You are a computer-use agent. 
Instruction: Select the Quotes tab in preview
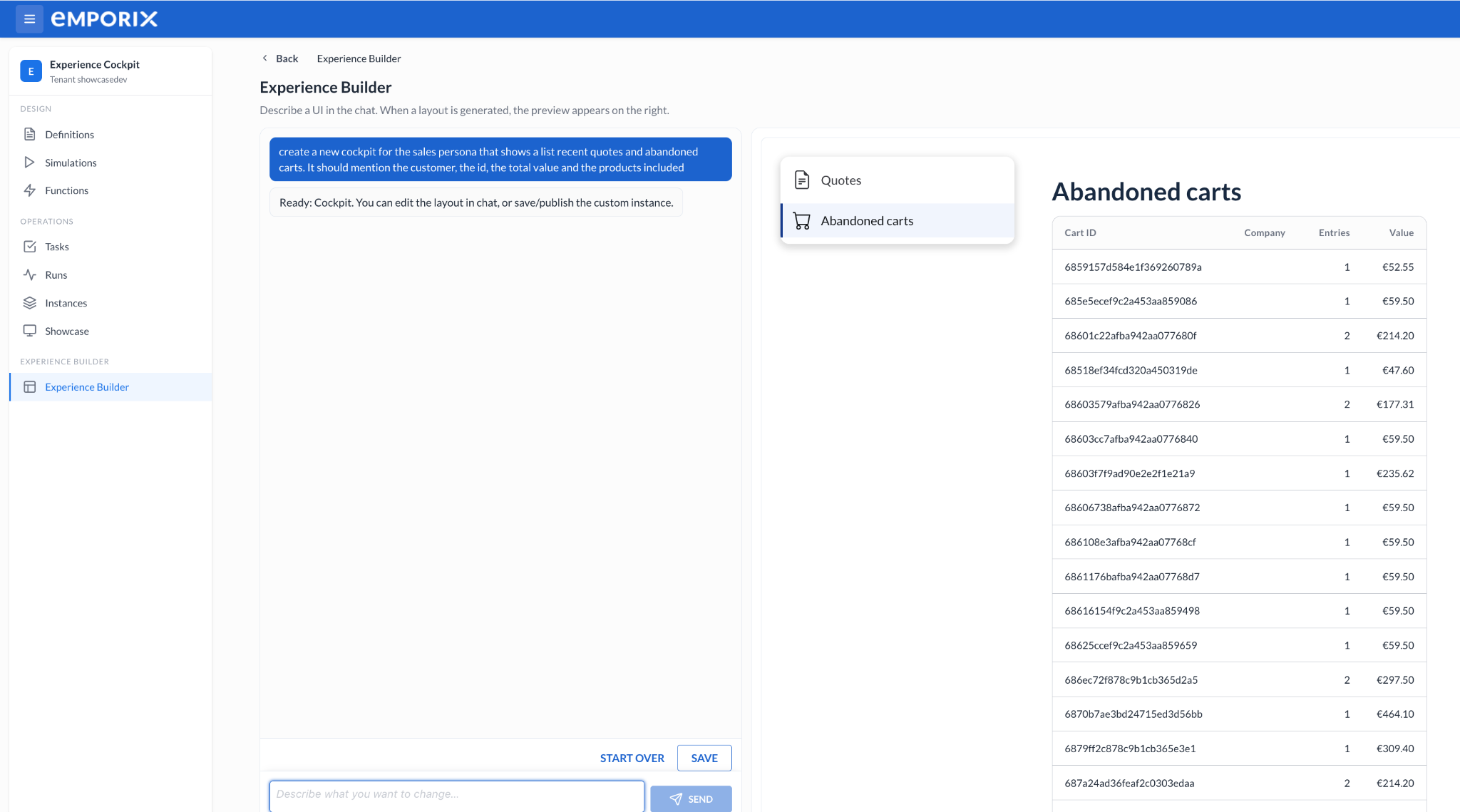[898, 180]
